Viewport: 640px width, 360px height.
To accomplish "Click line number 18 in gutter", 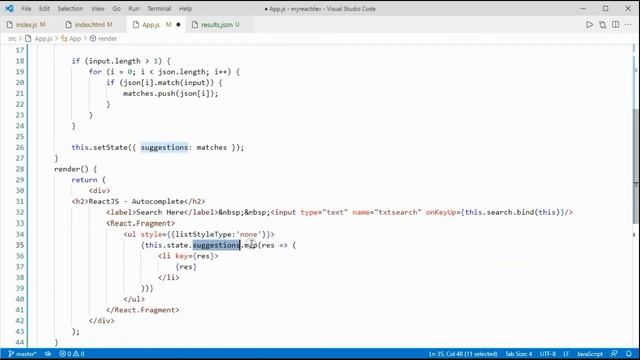I will click(x=20, y=61).
